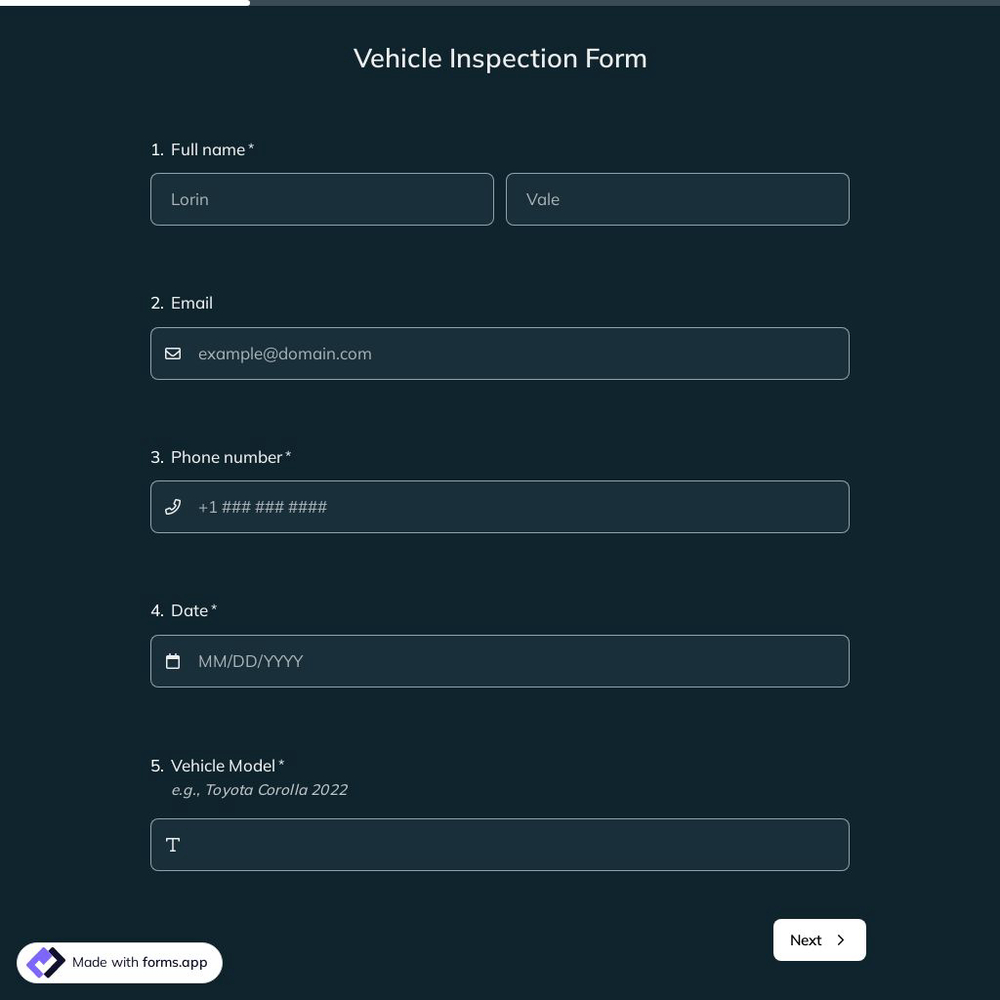
Task: Click the 'Made with forms.app' badge
Action: coord(120,960)
